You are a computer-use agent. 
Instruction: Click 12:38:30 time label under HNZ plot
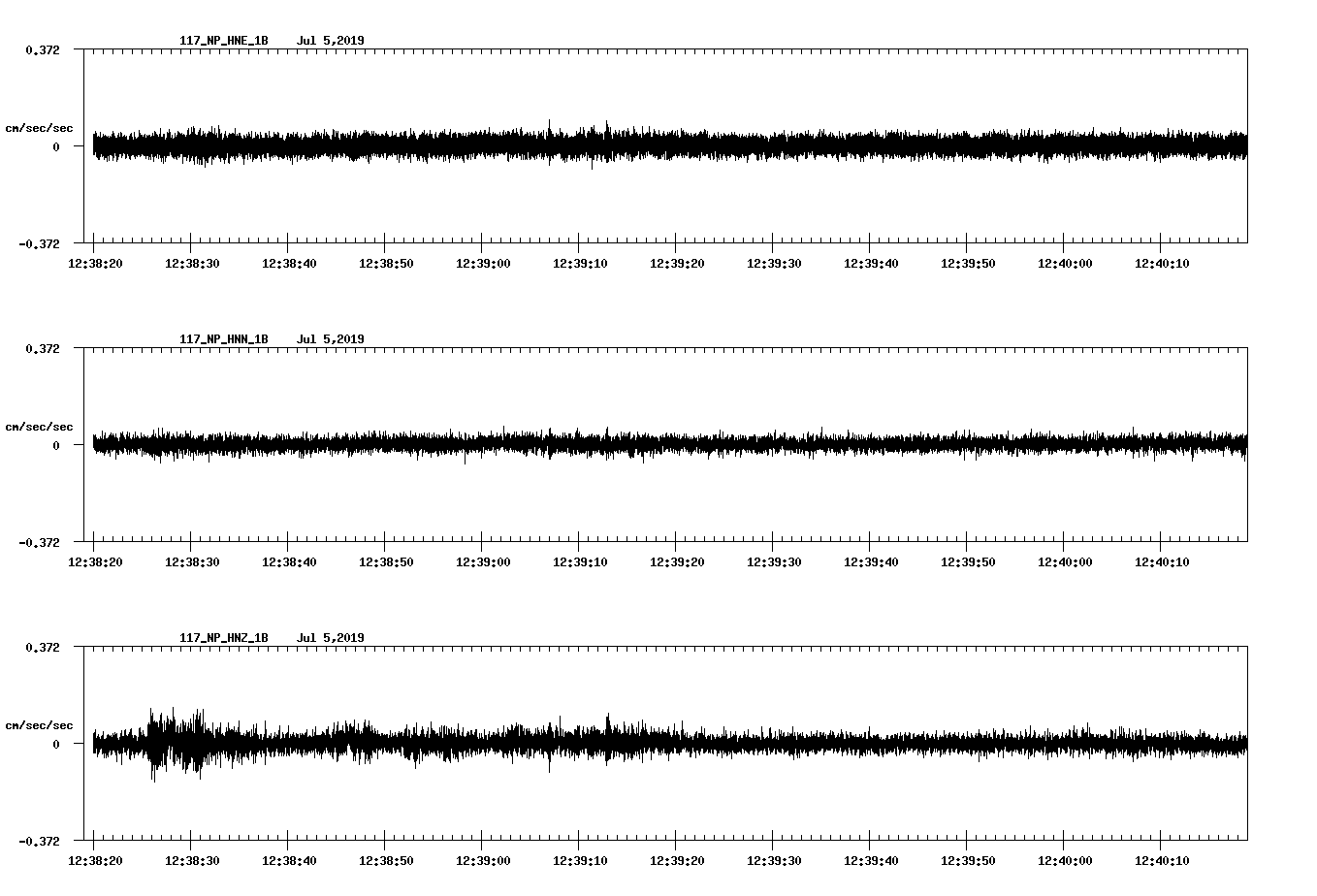[192, 861]
